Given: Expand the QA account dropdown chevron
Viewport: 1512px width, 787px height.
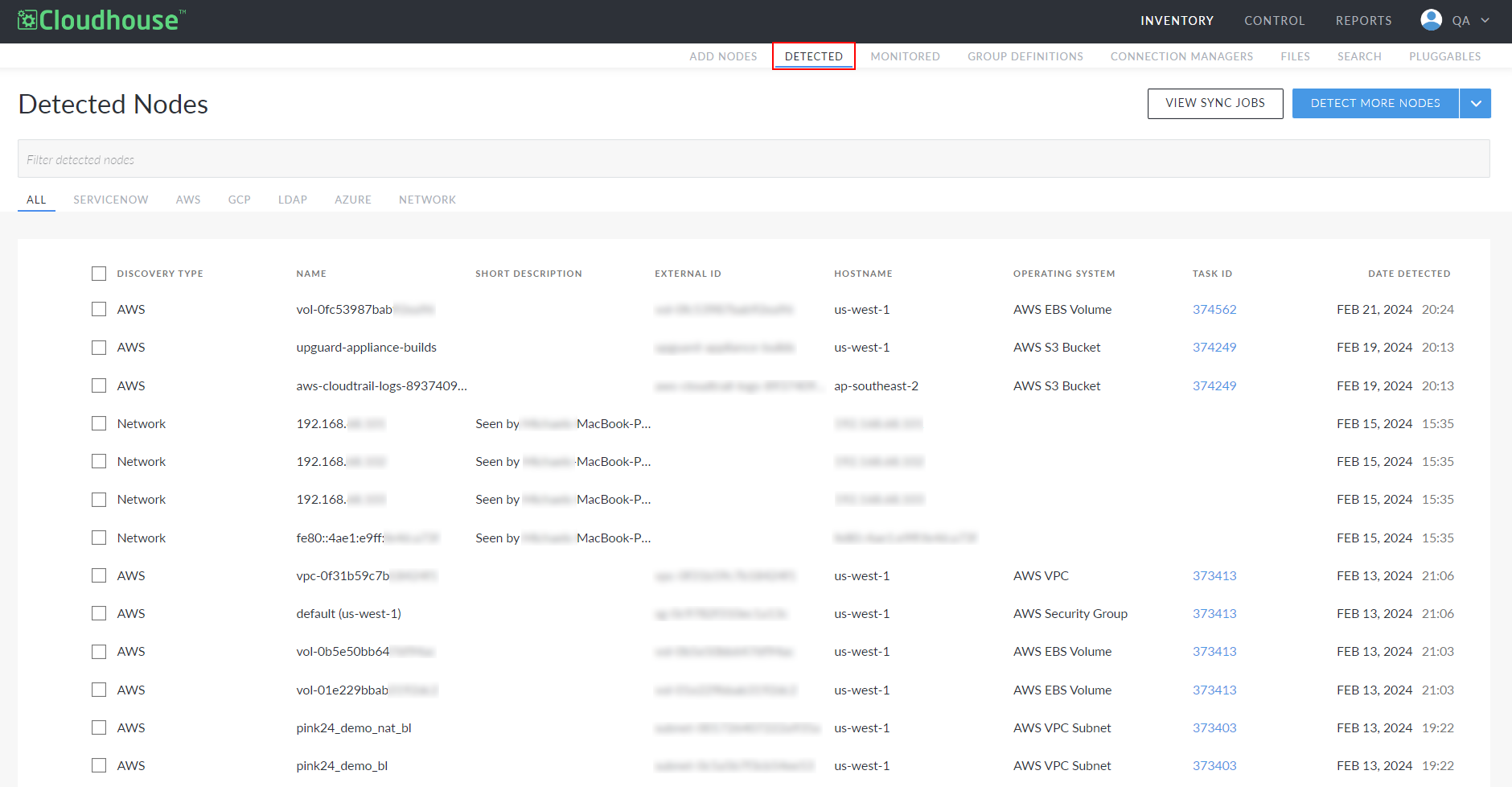Looking at the screenshot, I should pyautogui.click(x=1485, y=21).
